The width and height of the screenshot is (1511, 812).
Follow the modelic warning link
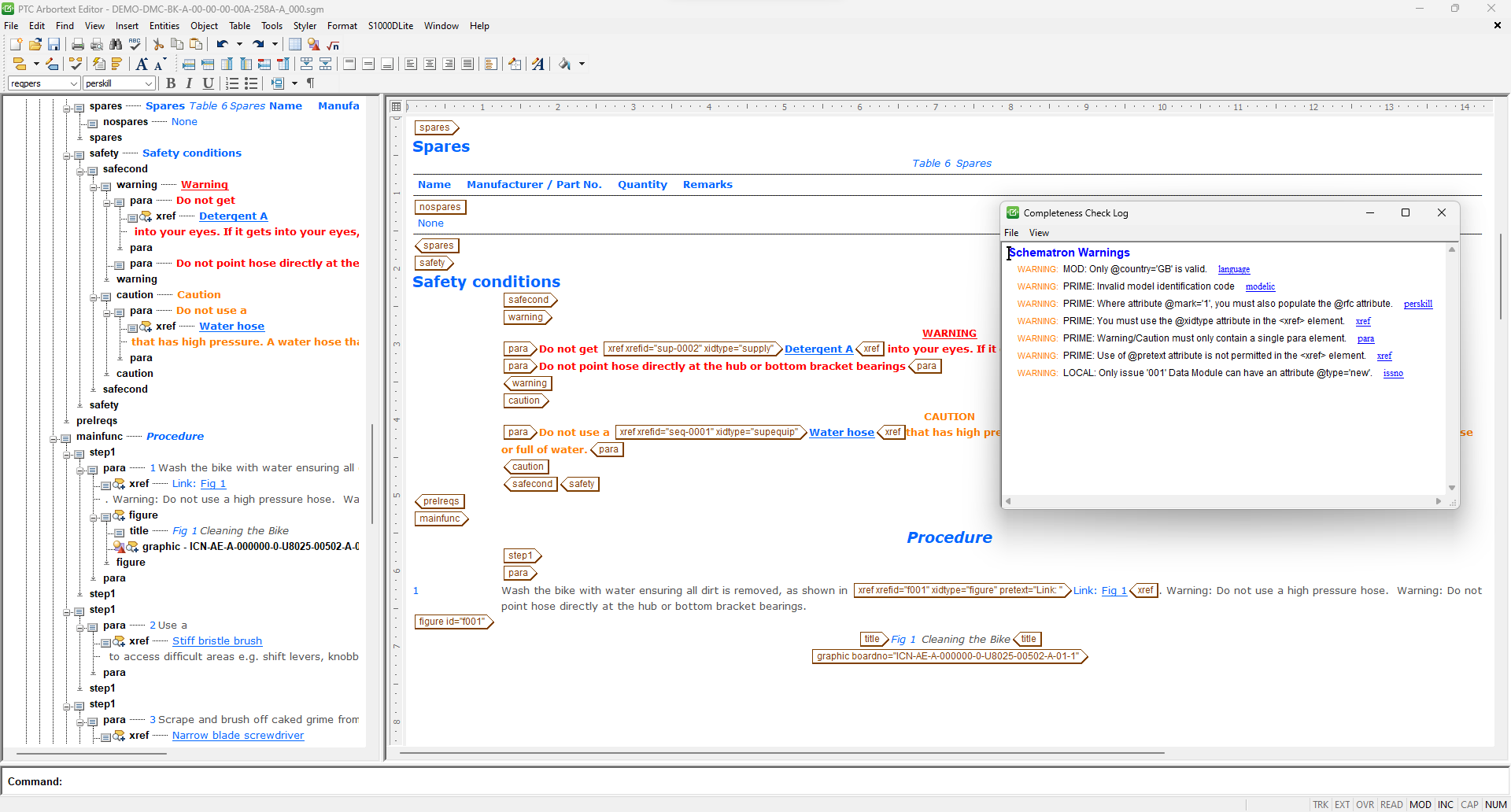click(1260, 287)
